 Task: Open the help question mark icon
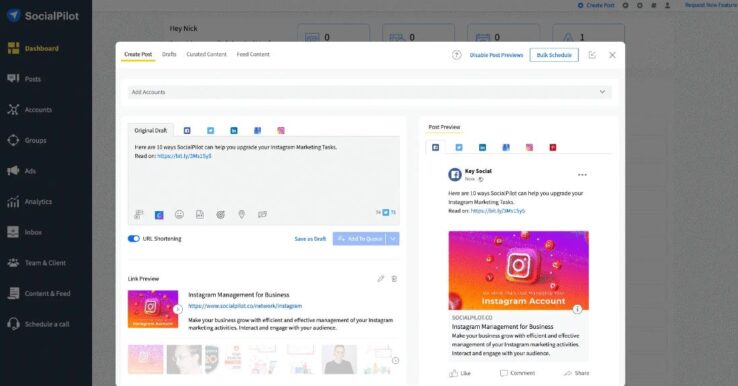[x=457, y=55]
